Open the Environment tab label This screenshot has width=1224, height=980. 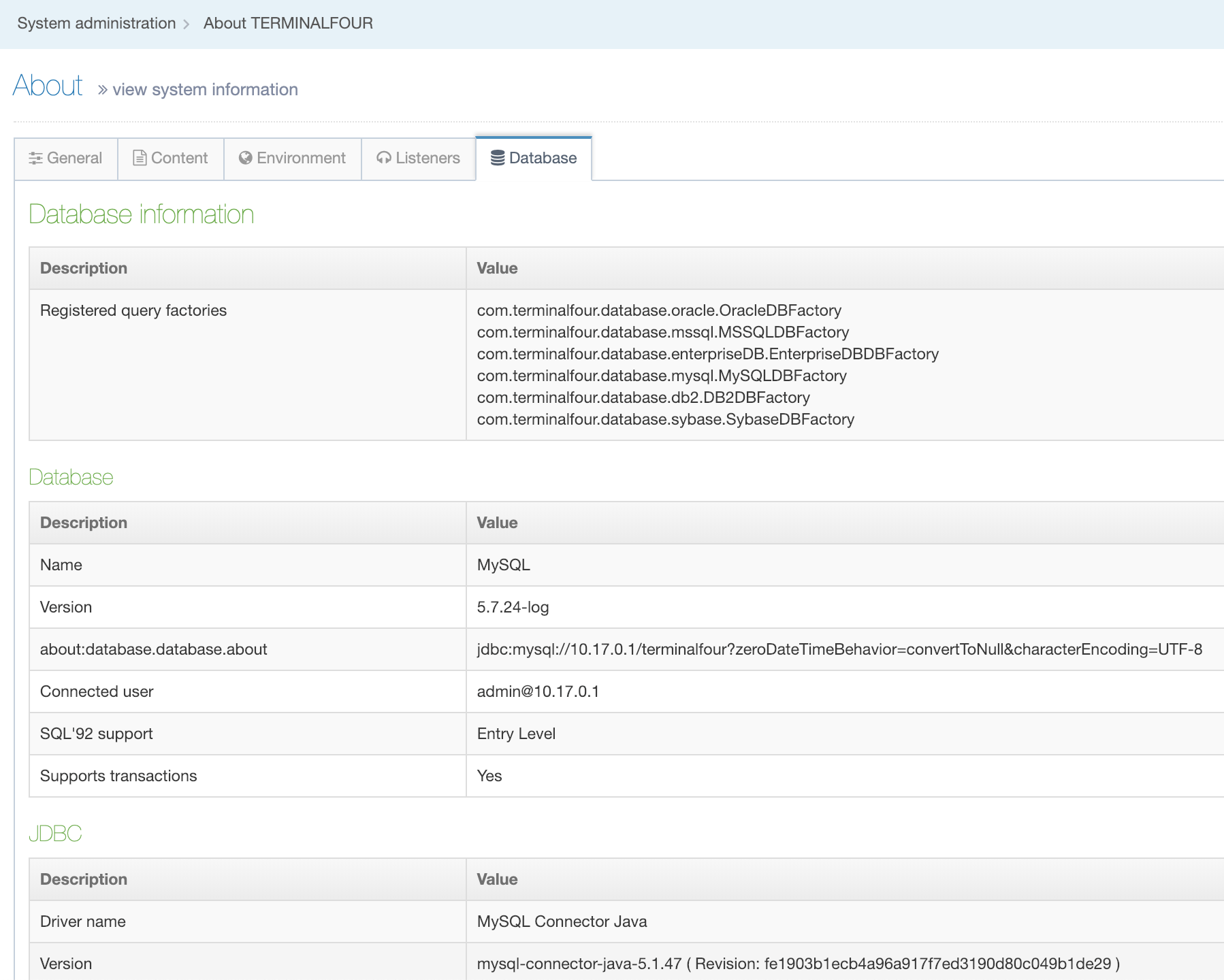coord(301,158)
